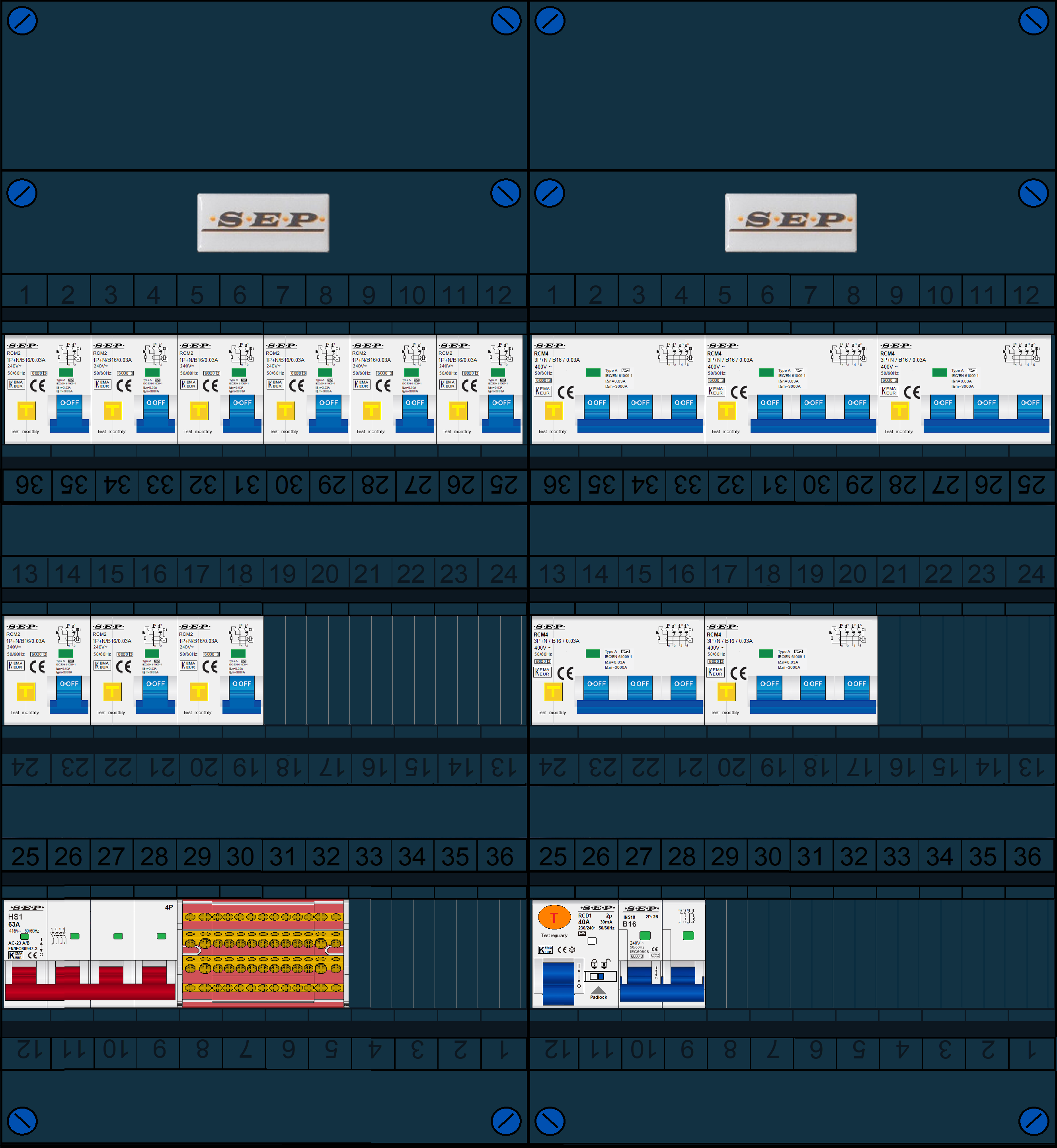Click yellow T test button of right panel RCM4 breaker at modules 13-16
Image resolution: width=1057 pixels, height=1148 pixels.
[x=553, y=691]
